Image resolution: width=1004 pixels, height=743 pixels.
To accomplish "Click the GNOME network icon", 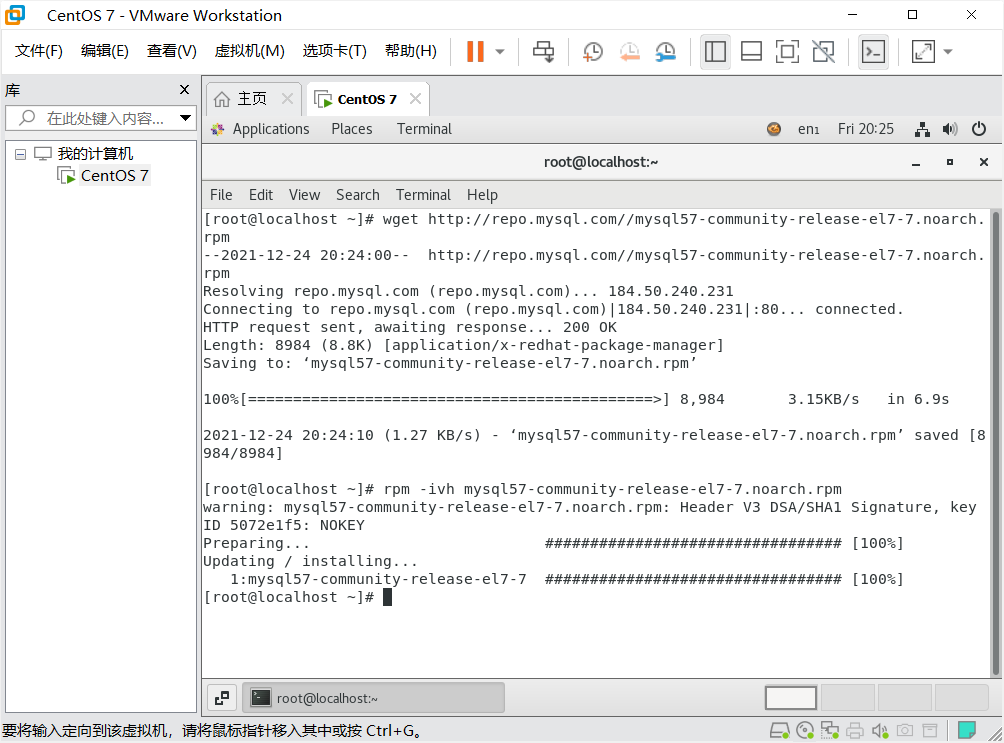I will click(x=922, y=129).
